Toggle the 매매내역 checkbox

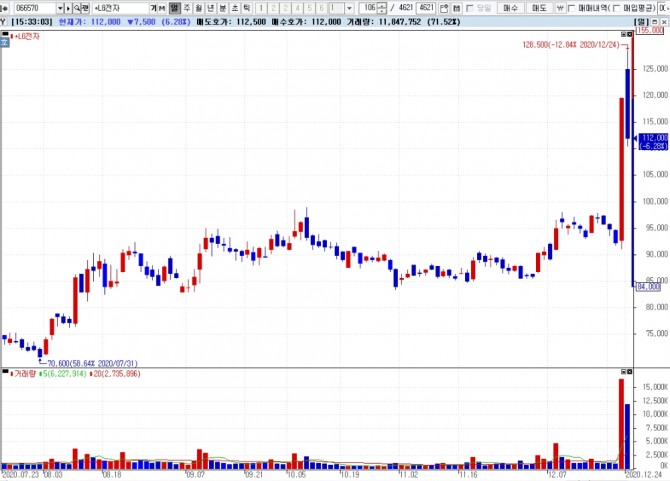571,8
